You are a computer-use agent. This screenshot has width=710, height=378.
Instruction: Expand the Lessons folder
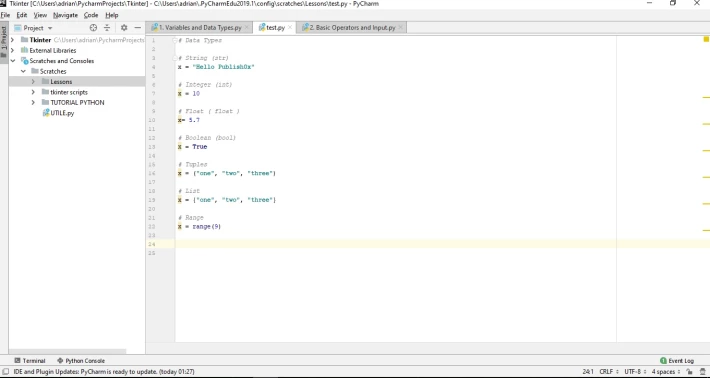point(33,81)
